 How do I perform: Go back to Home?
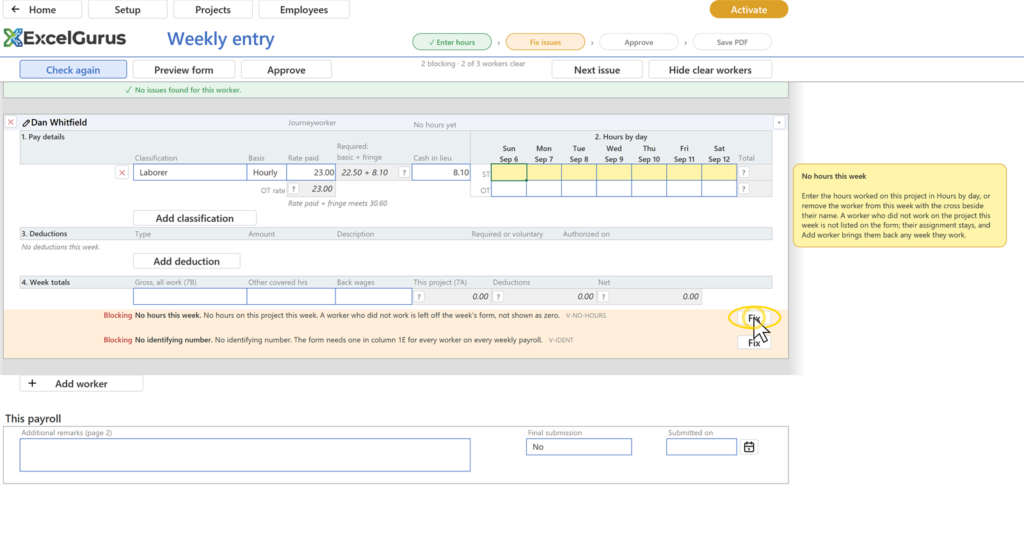pos(41,9)
